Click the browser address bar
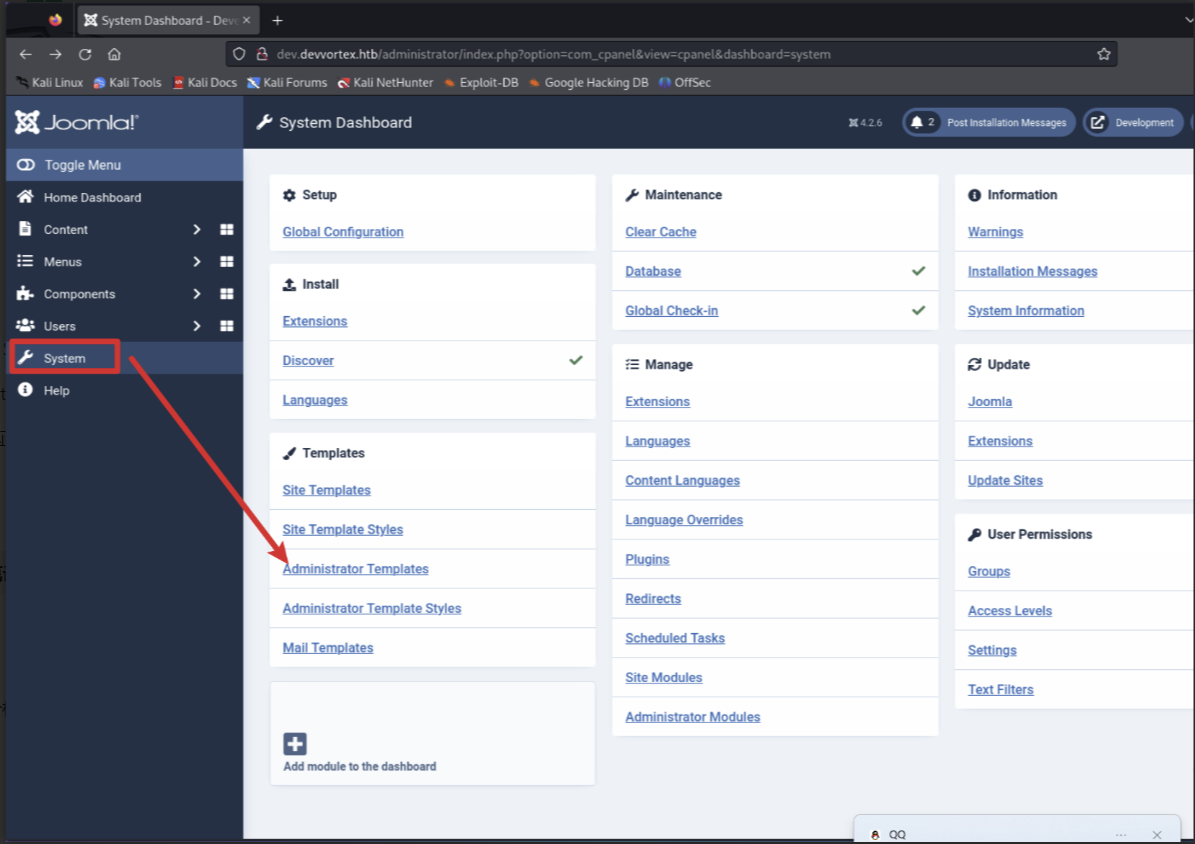This screenshot has width=1195, height=844. point(660,54)
